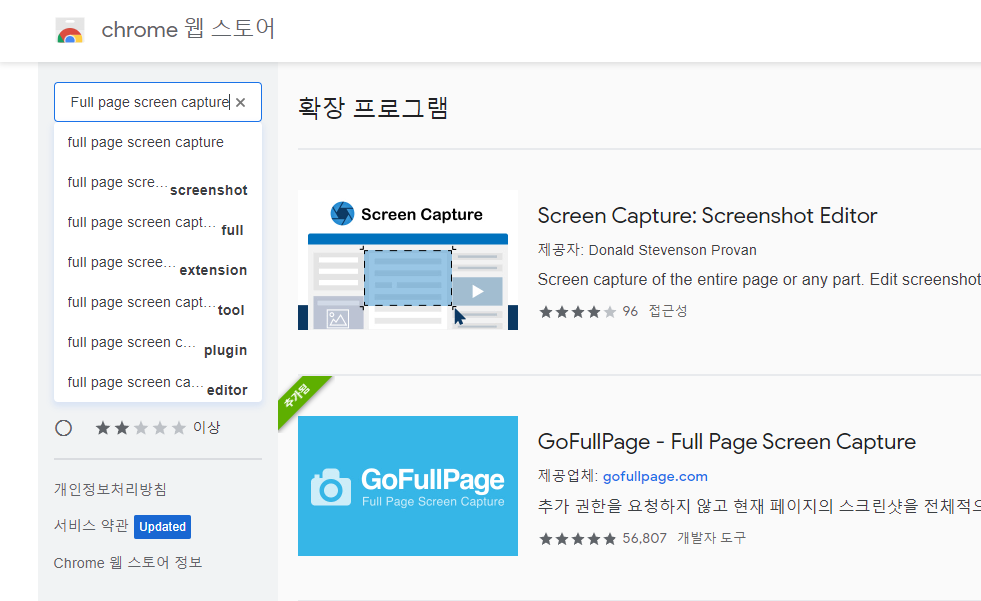Click the GoFullPage 56,807 reviews star rating

click(577, 538)
